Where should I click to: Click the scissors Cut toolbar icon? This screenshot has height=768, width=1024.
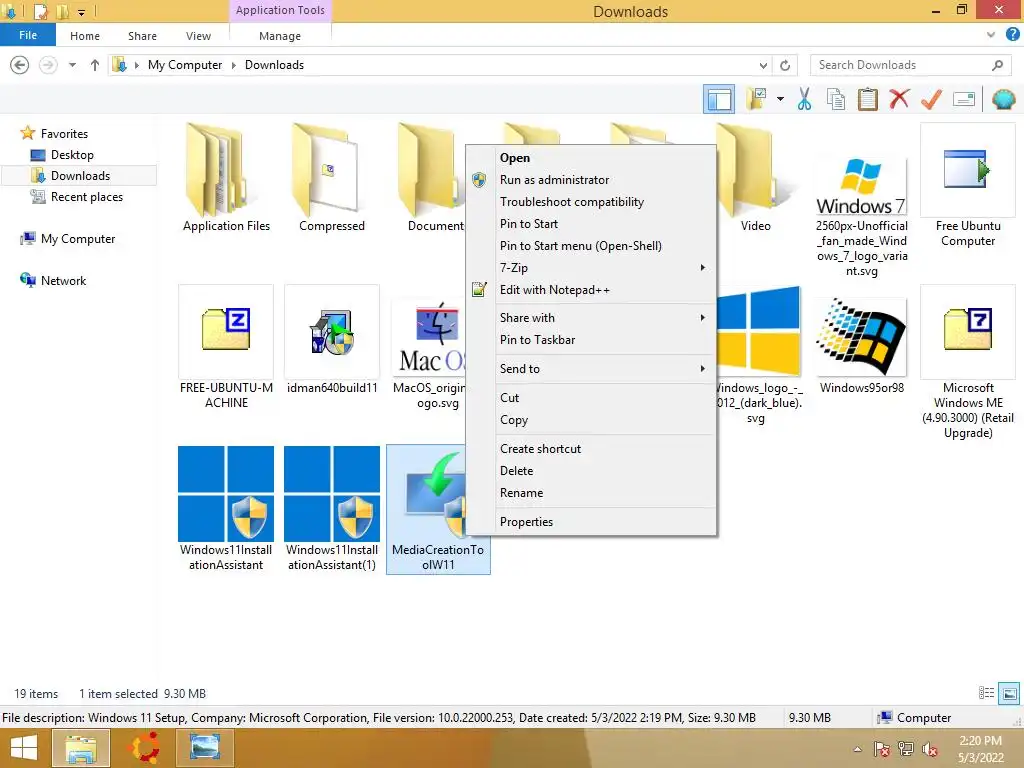click(x=805, y=99)
